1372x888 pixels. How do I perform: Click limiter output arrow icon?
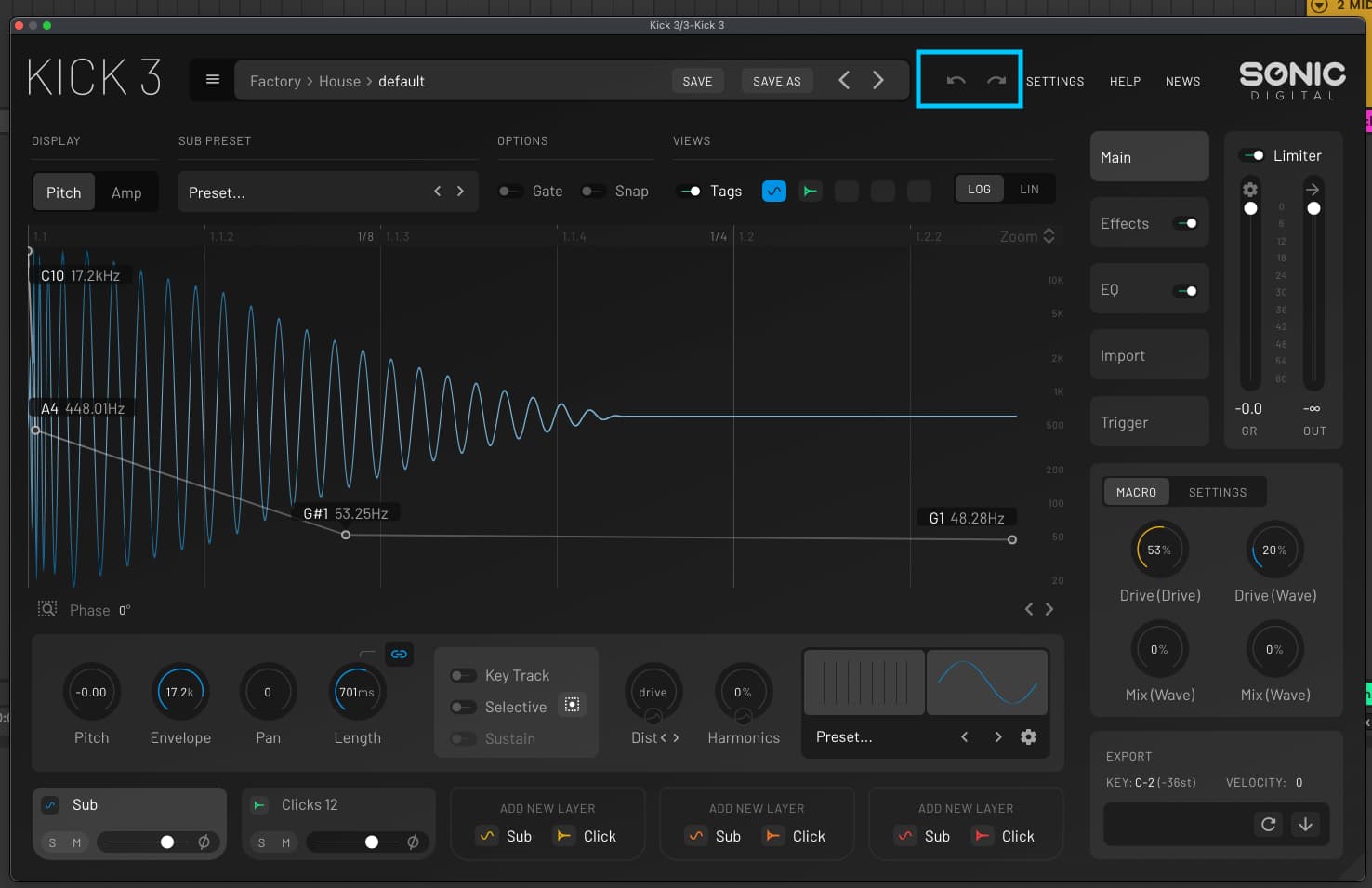pos(1313,190)
